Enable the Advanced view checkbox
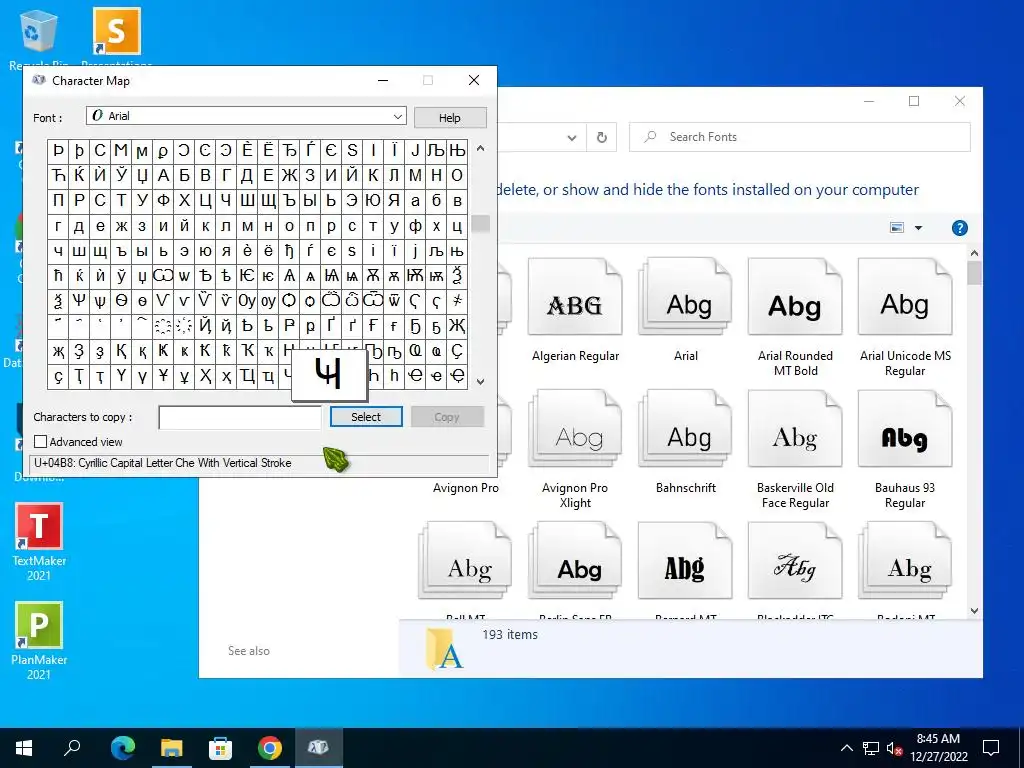The width and height of the screenshot is (1024, 768). click(40, 442)
